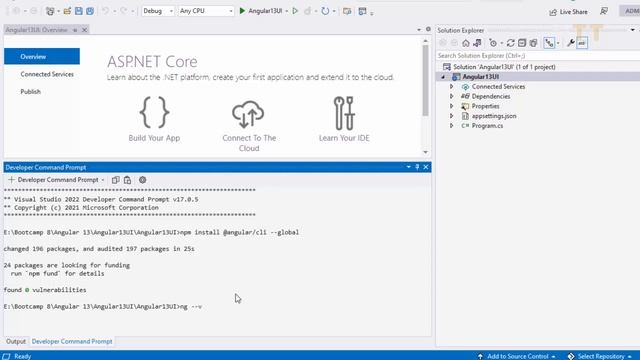Viewport: 640px width, 360px height.
Task: Select the Angular13UI Overview document tab
Action: pos(37,30)
